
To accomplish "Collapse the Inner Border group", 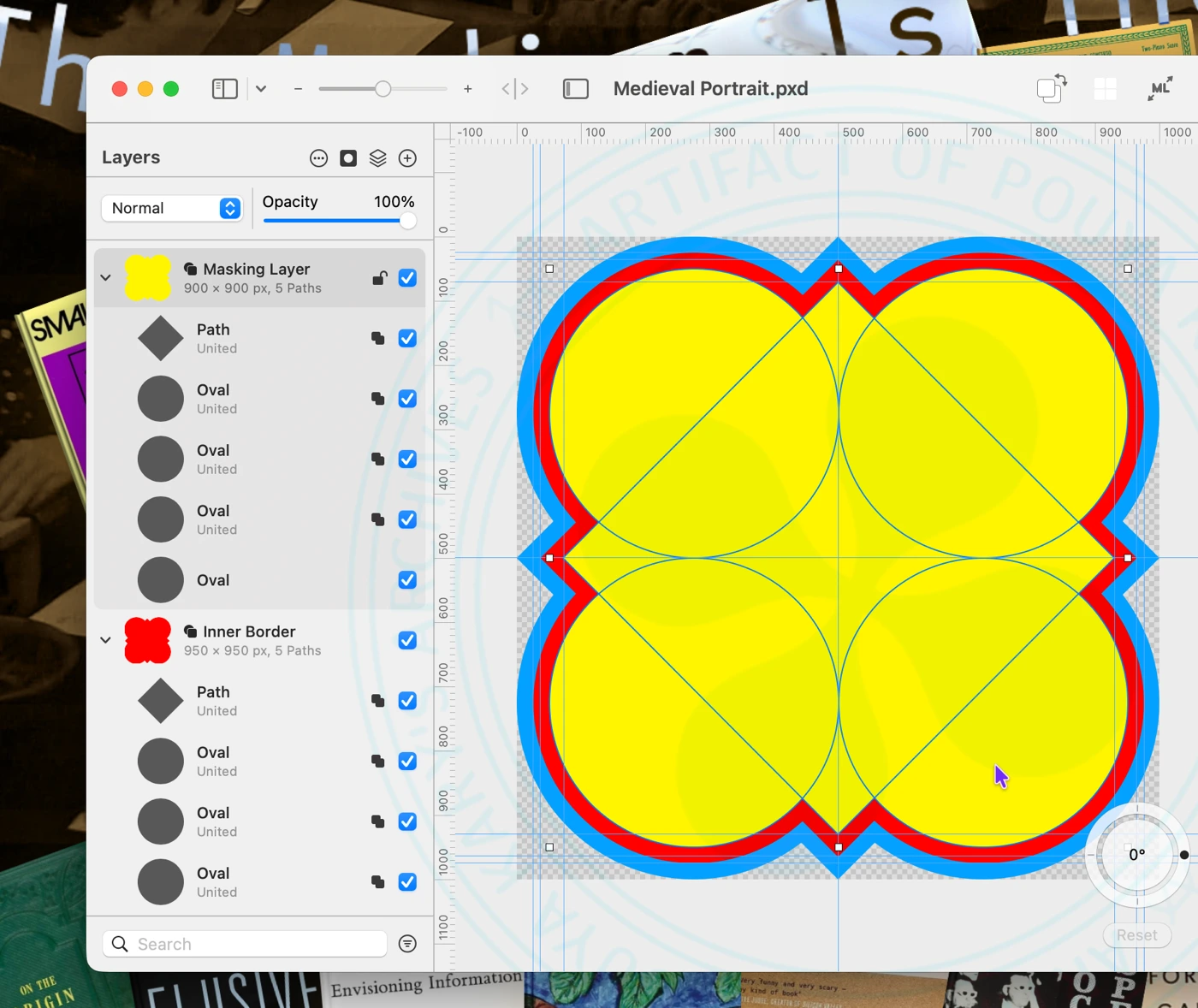I will click(105, 640).
